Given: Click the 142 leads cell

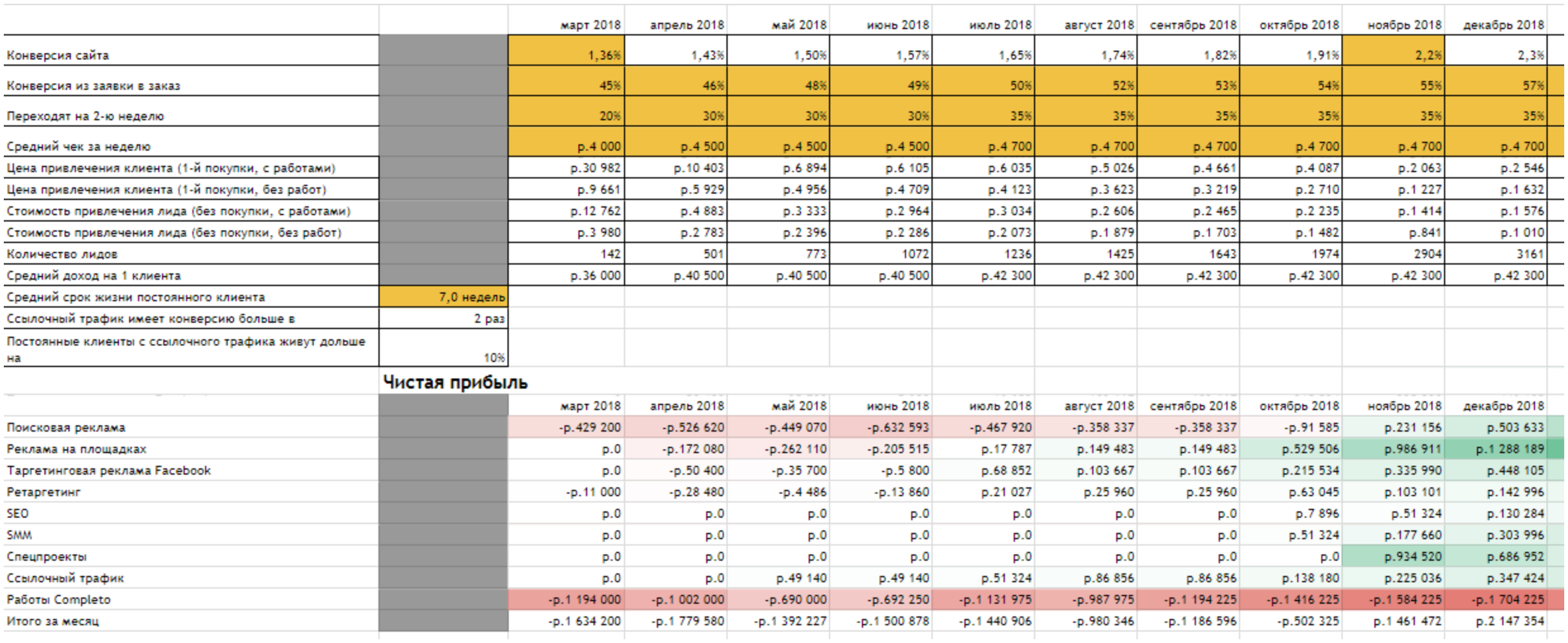Looking at the screenshot, I should point(566,254).
